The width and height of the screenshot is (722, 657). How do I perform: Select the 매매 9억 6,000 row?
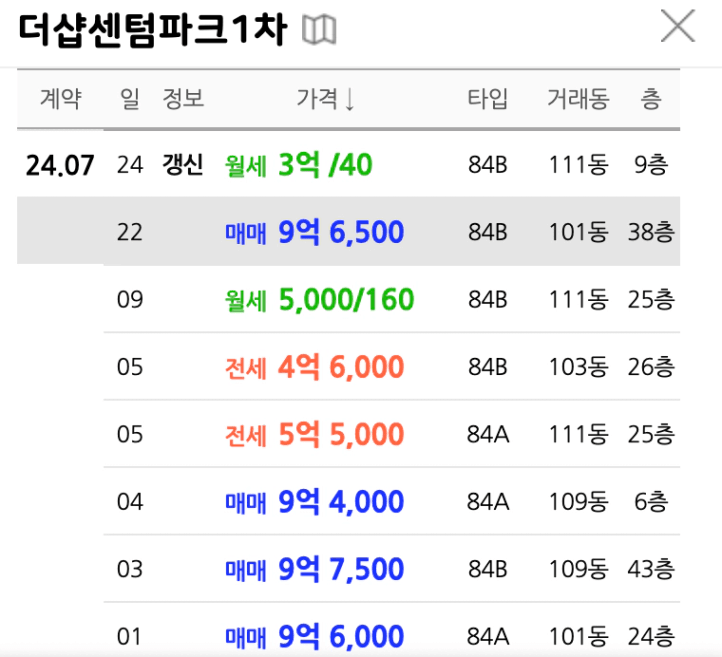point(391,629)
